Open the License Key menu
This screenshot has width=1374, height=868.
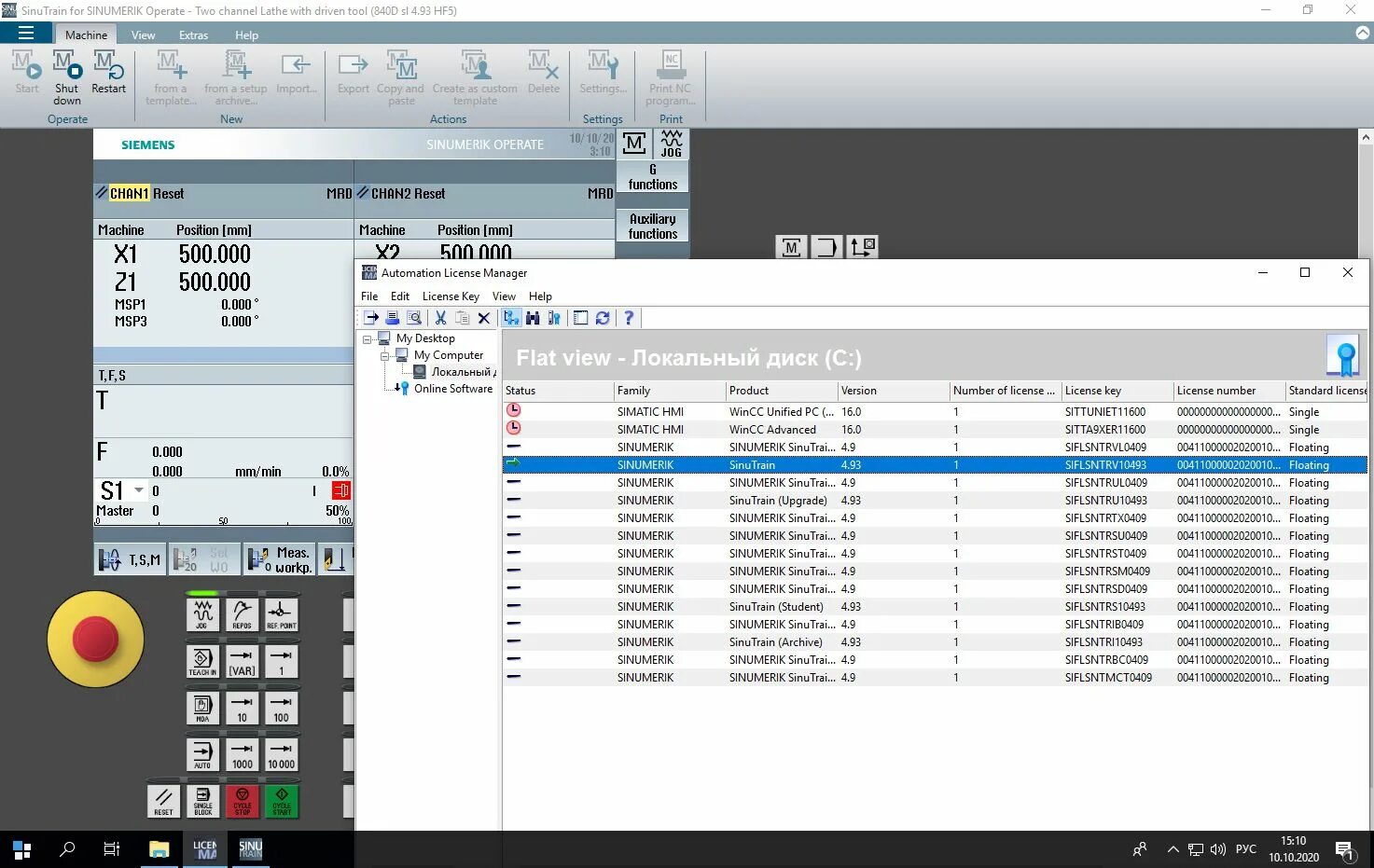pyautogui.click(x=451, y=296)
